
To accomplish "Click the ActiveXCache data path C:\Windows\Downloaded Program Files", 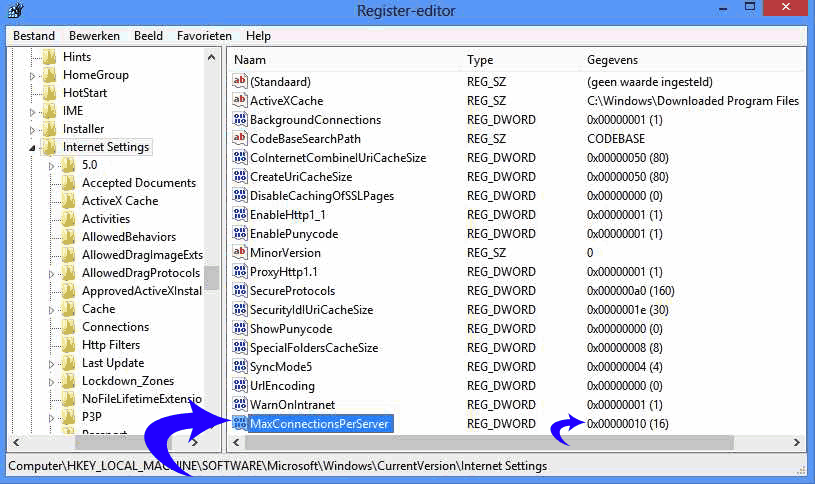I will click(693, 100).
